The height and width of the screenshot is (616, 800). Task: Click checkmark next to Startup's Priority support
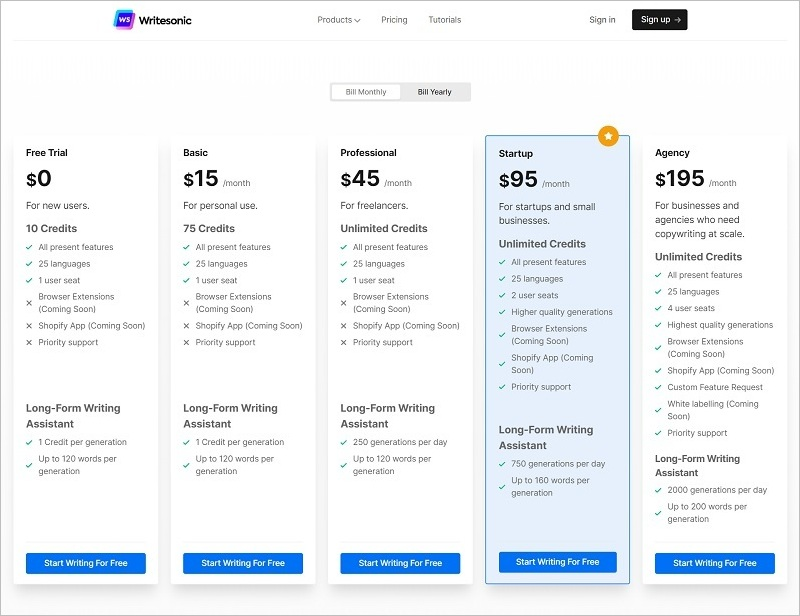tap(502, 387)
